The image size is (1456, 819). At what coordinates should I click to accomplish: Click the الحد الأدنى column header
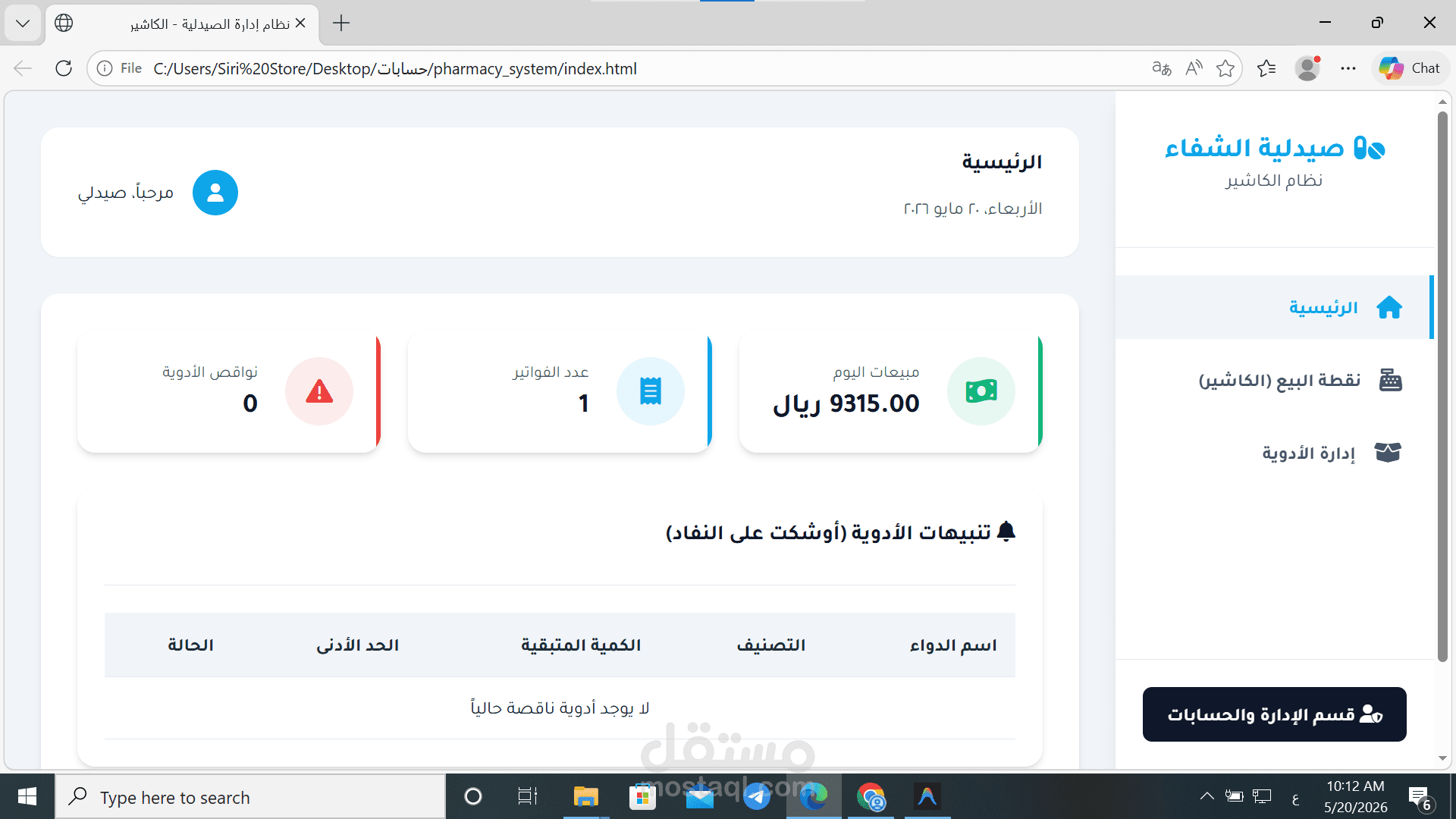coord(358,645)
